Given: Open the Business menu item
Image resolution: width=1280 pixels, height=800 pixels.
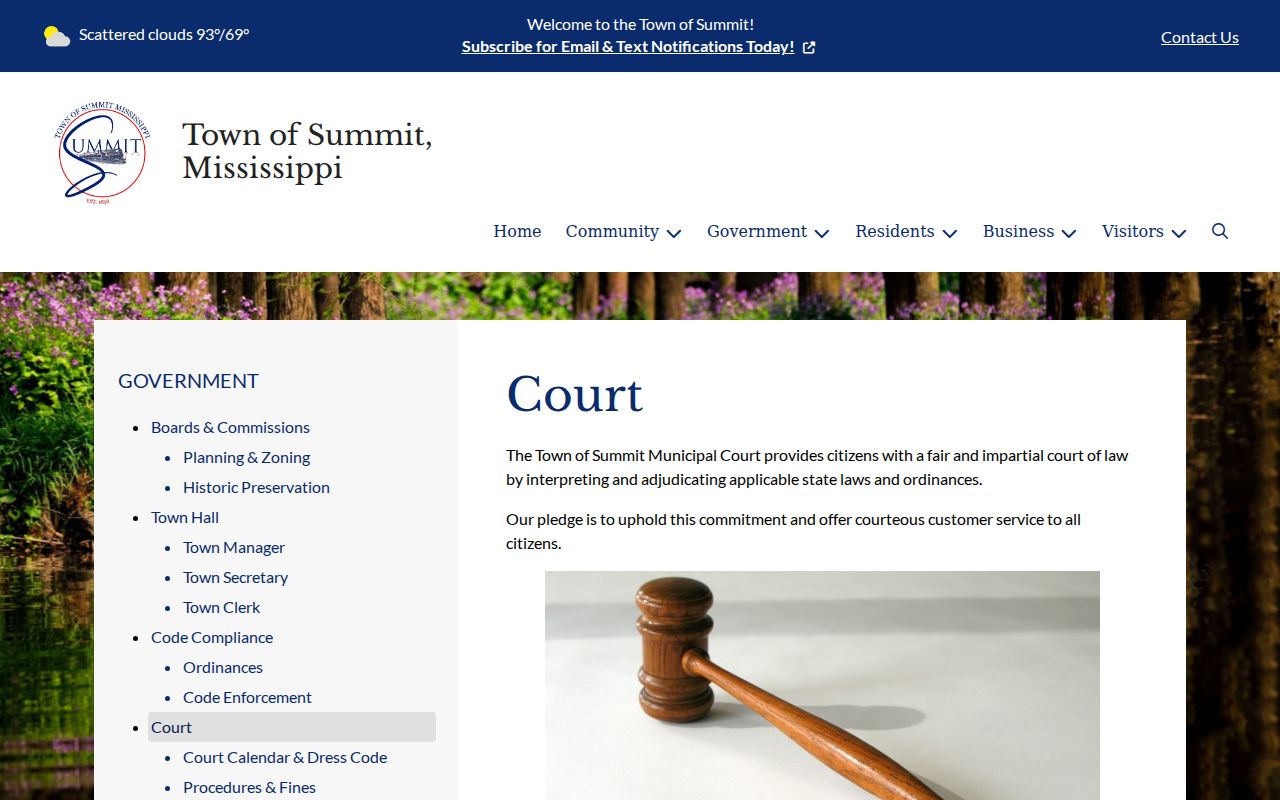Looking at the screenshot, I should [x=1018, y=231].
